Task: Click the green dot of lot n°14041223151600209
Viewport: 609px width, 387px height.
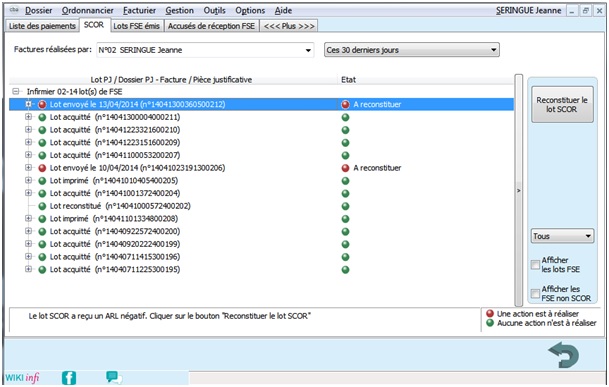Action: coord(42,143)
